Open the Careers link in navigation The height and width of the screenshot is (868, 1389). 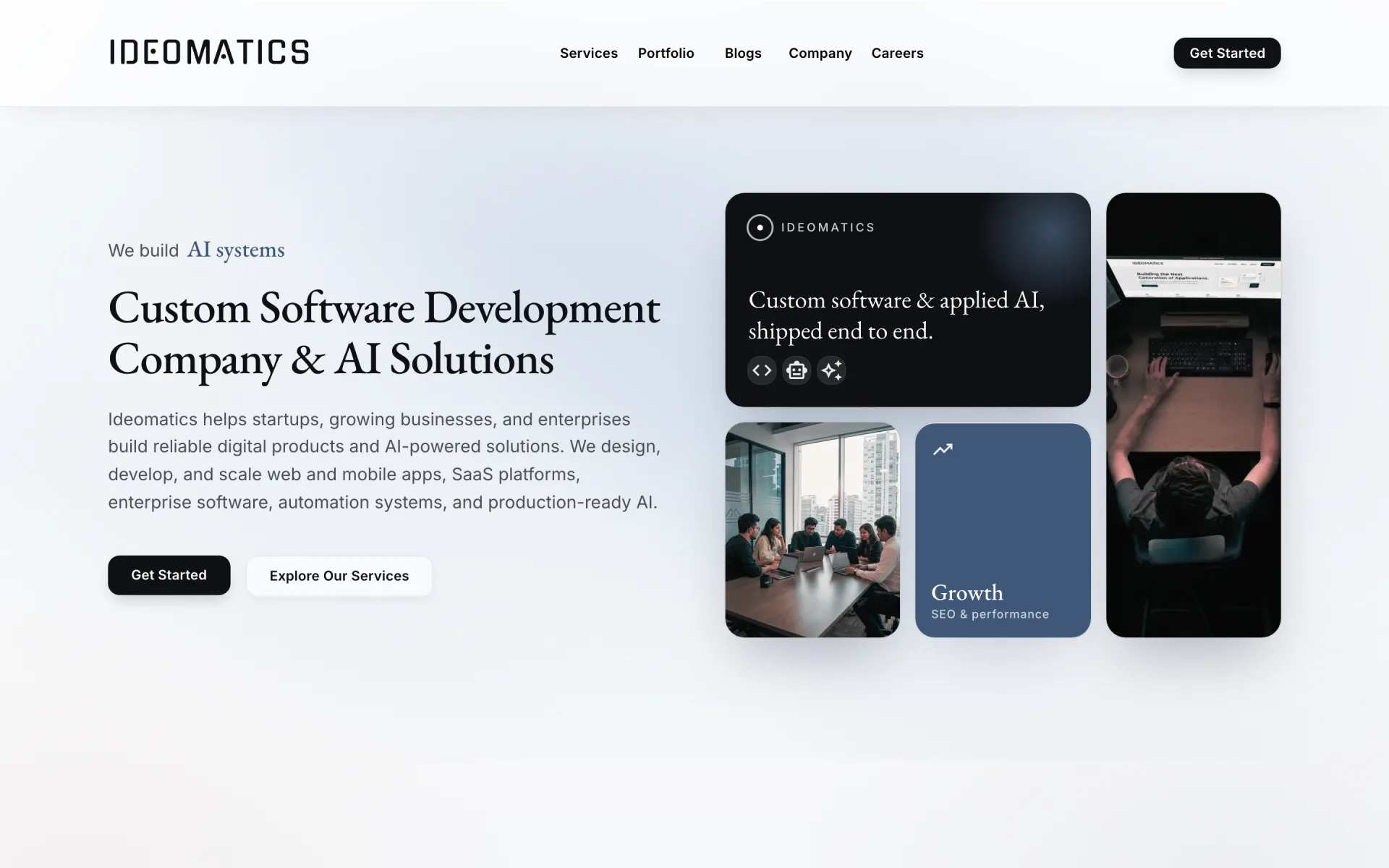coord(897,53)
